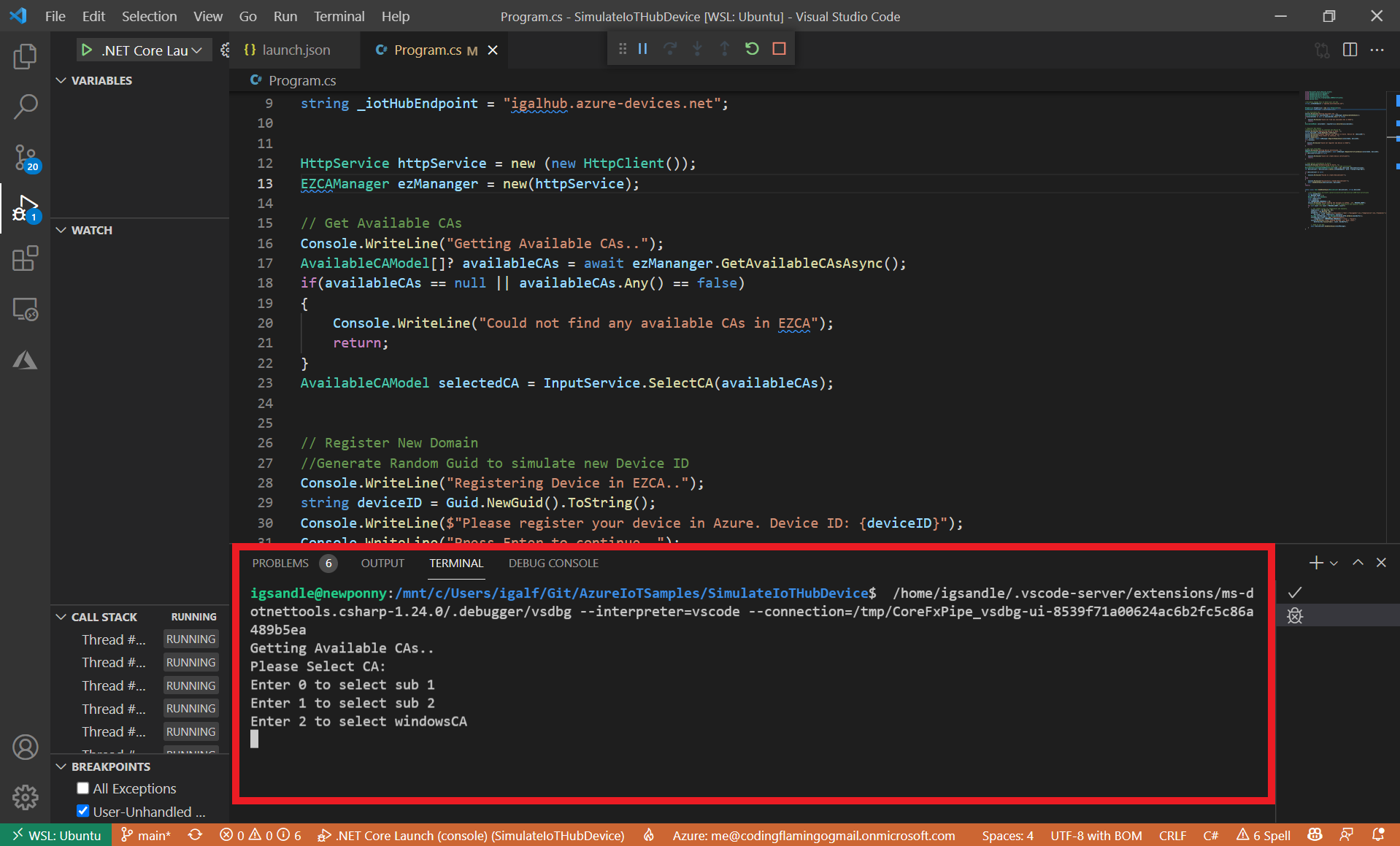Open the Explorer view in activity bar
The image size is (1400, 846).
tap(25, 57)
